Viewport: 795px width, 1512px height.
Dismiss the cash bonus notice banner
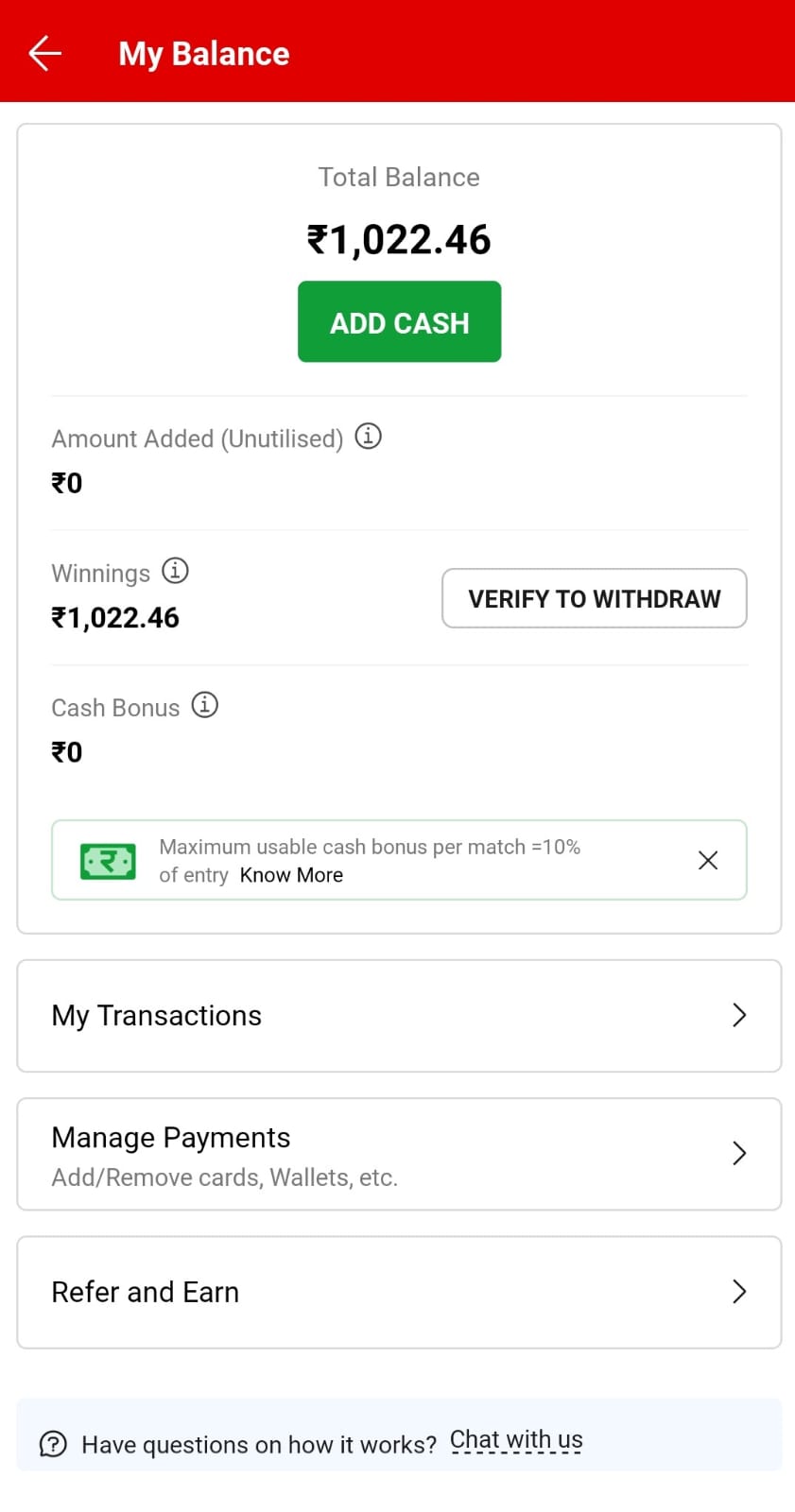(x=707, y=860)
